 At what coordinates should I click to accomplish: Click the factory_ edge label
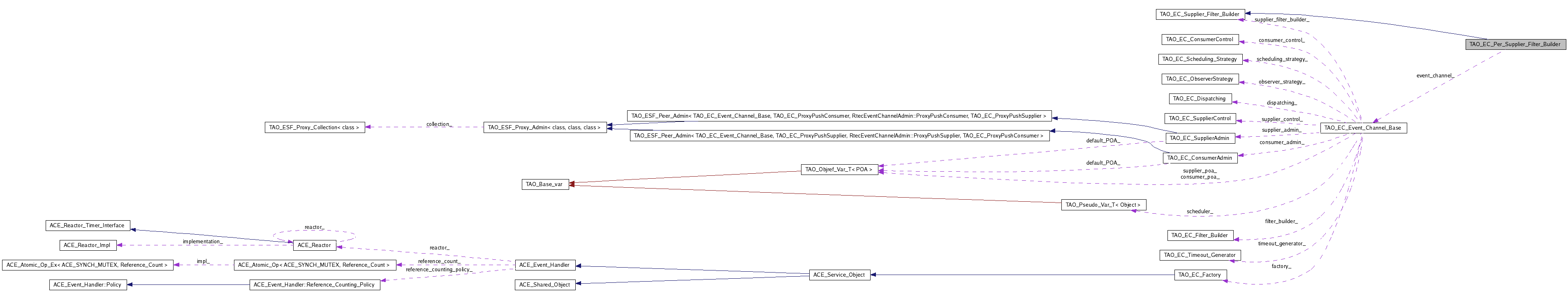[1281, 266]
